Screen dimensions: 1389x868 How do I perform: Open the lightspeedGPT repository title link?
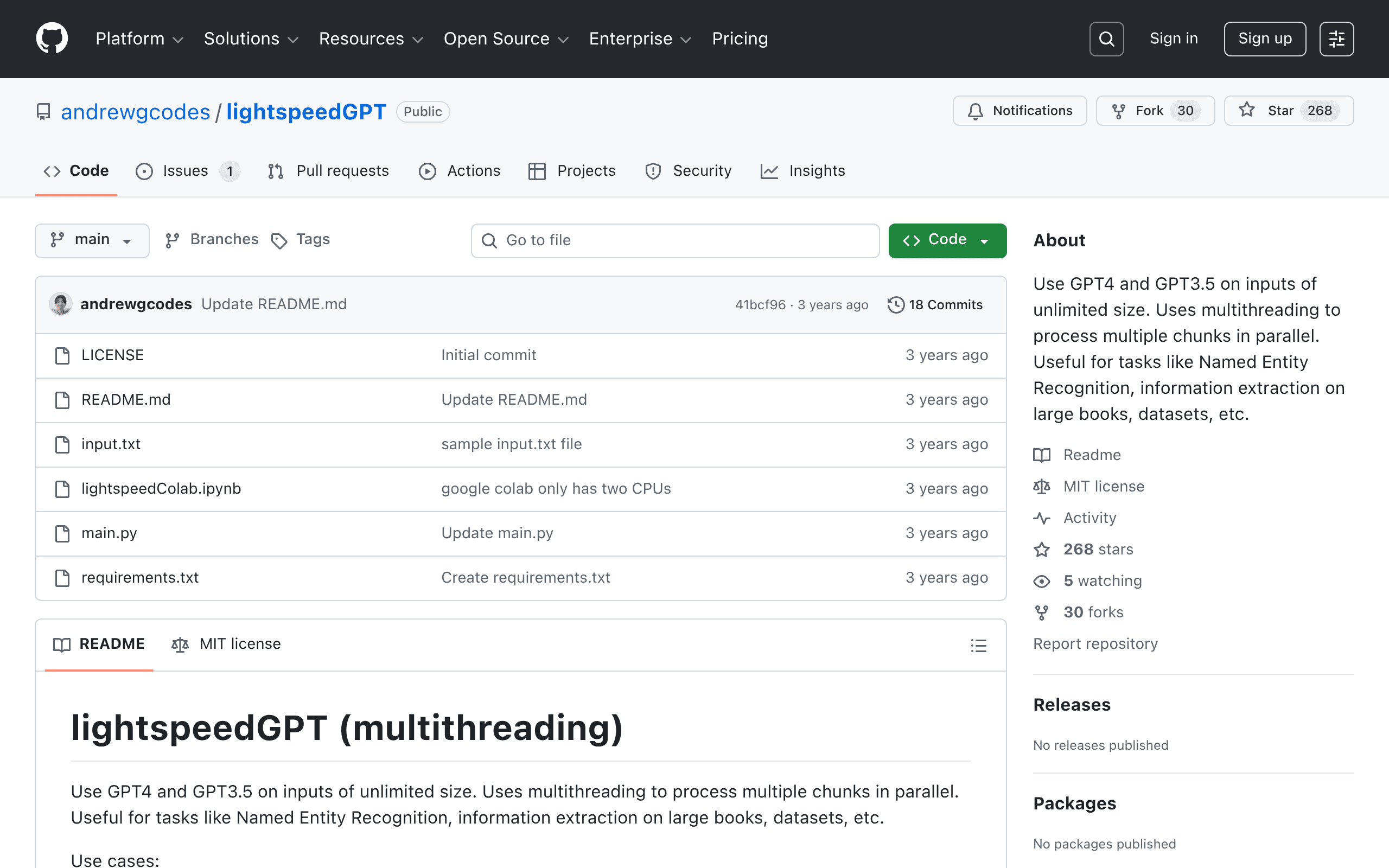point(307,111)
